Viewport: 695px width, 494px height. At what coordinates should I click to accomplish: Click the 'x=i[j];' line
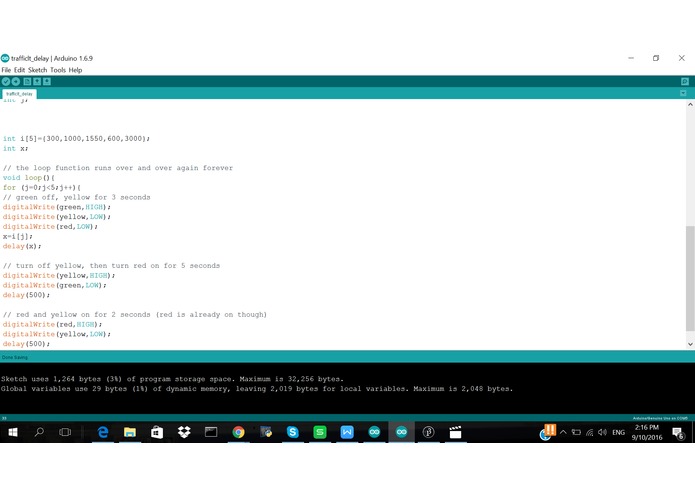(x=18, y=236)
